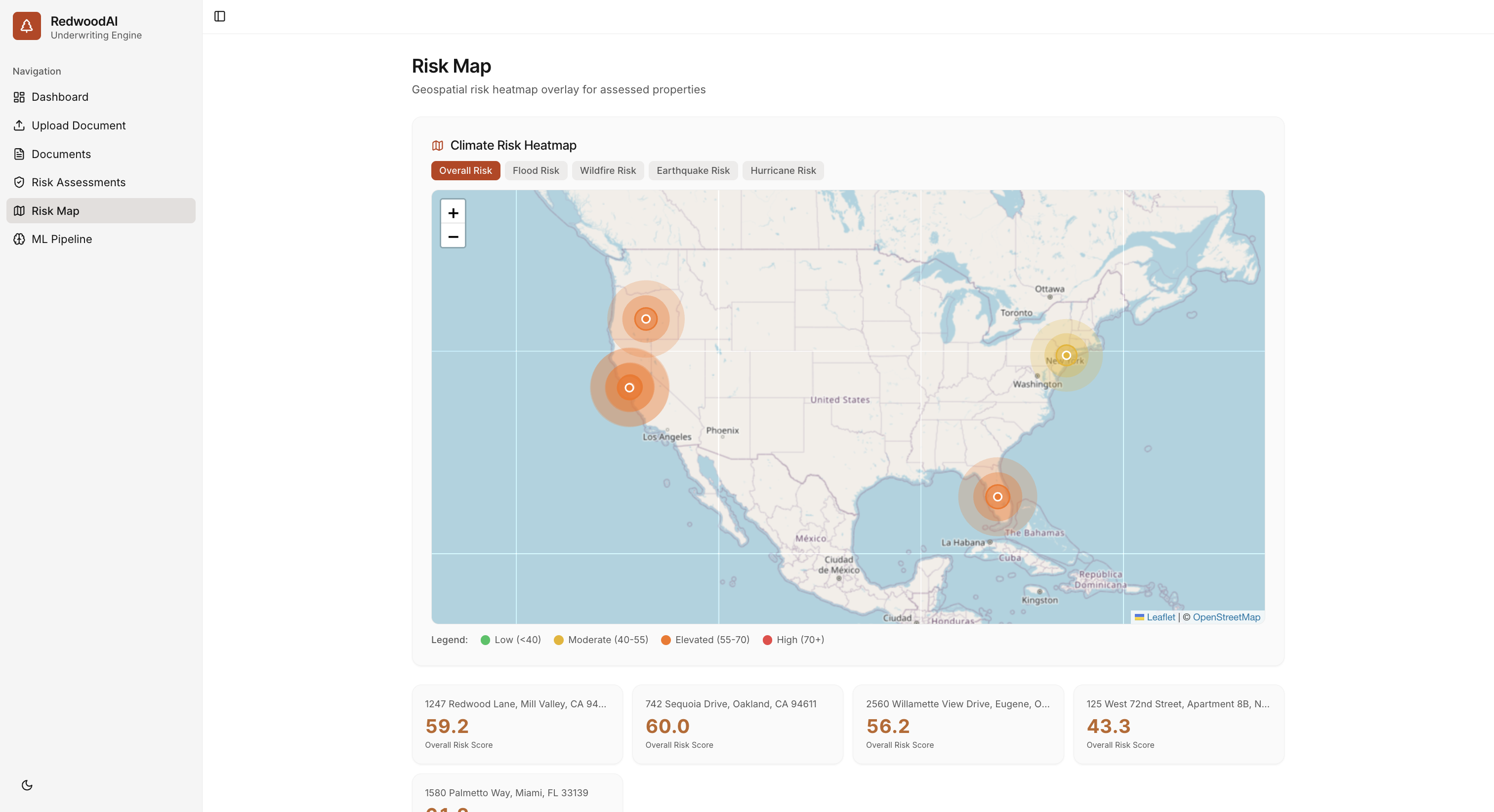The height and width of the screenshot is (812, 1494).
Task: Click the RedwoodAI logo icon
Action: (x=27, y=26)
